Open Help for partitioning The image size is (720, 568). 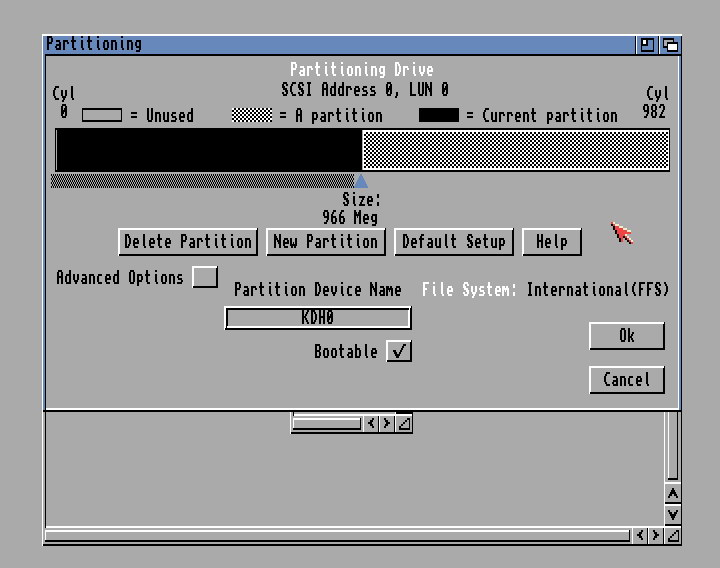tap(551, 242)
